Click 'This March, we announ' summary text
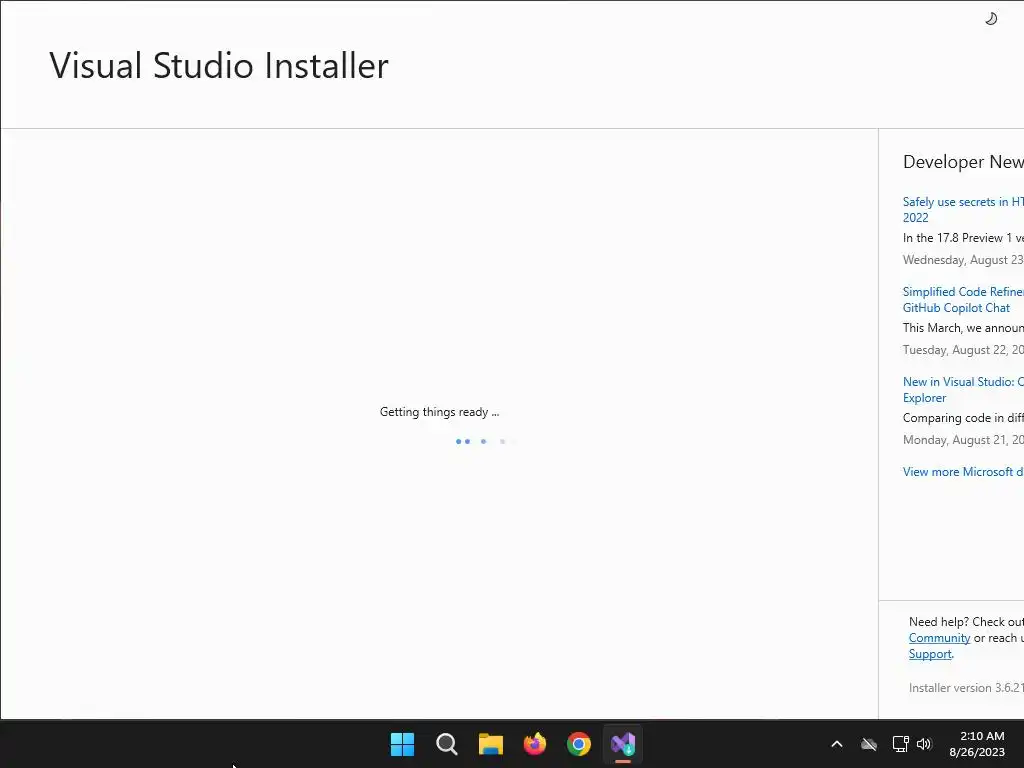1024x768 pixels. (x=963, y=328)
